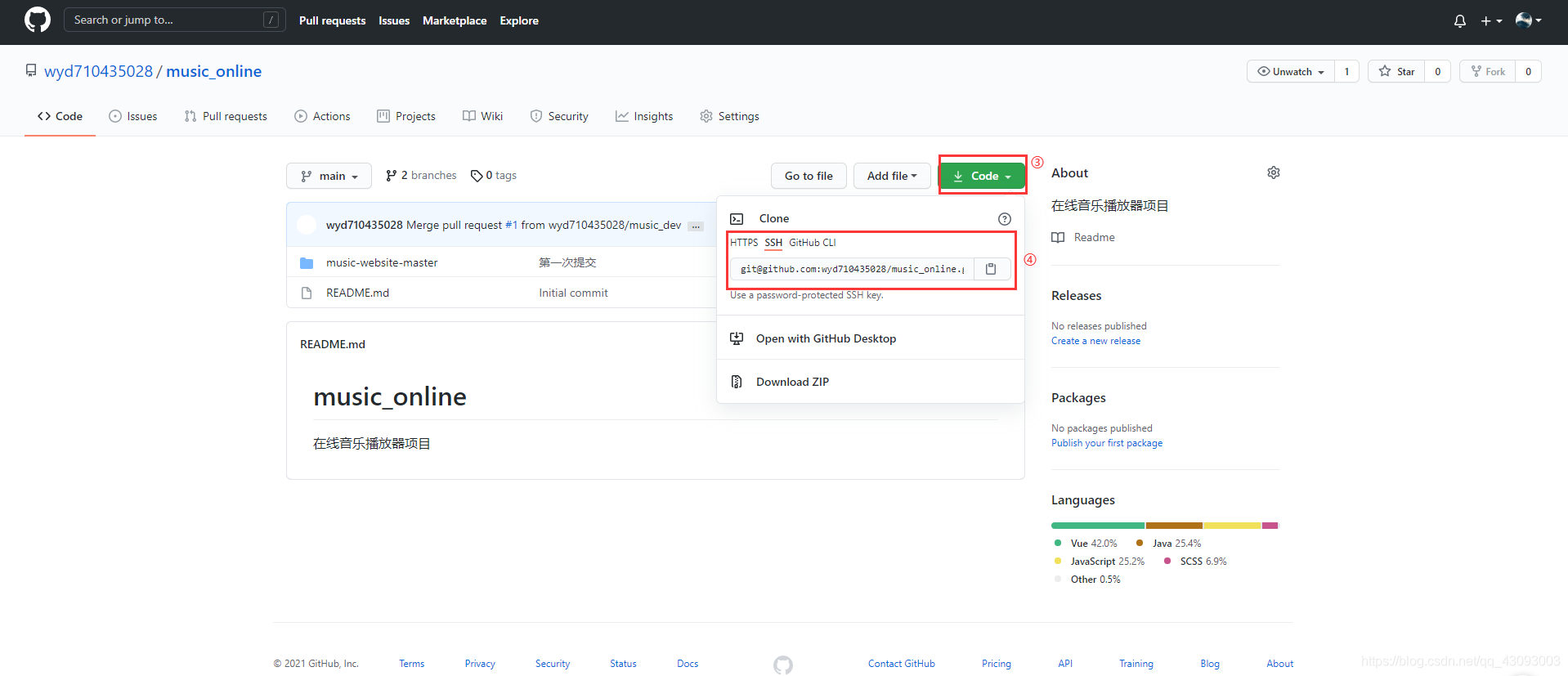Screen dimensions: 1568x676
Task: Open Issues in top navigation
Action: pos(394,20)
